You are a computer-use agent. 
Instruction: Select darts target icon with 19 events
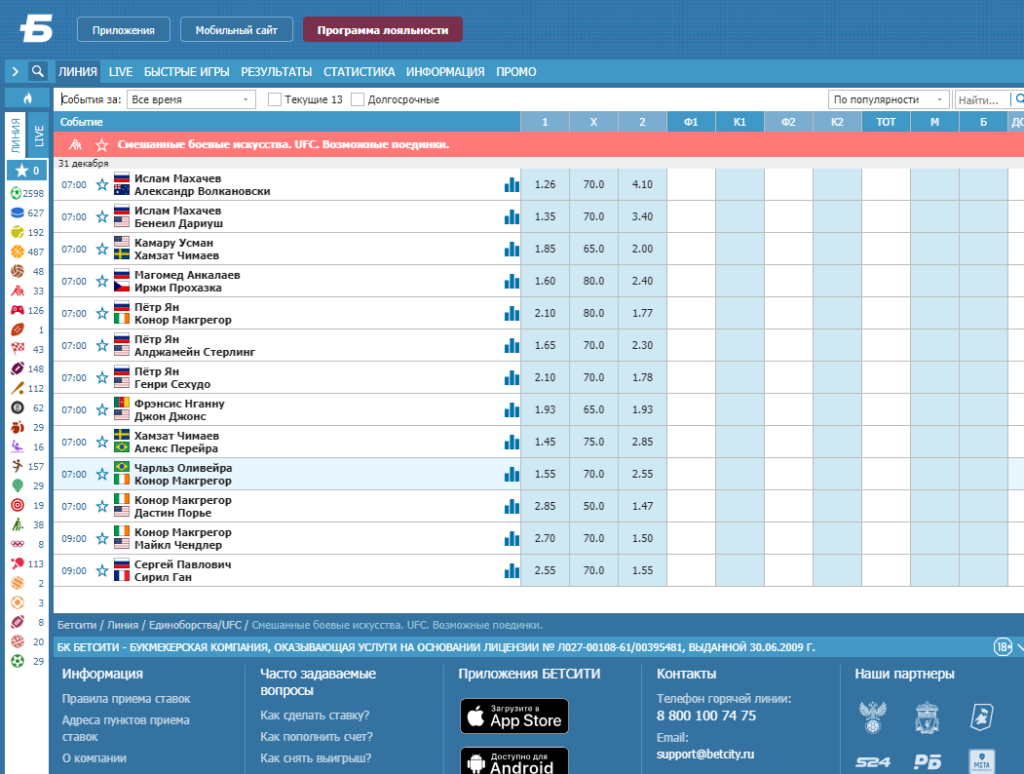[17, 506]
